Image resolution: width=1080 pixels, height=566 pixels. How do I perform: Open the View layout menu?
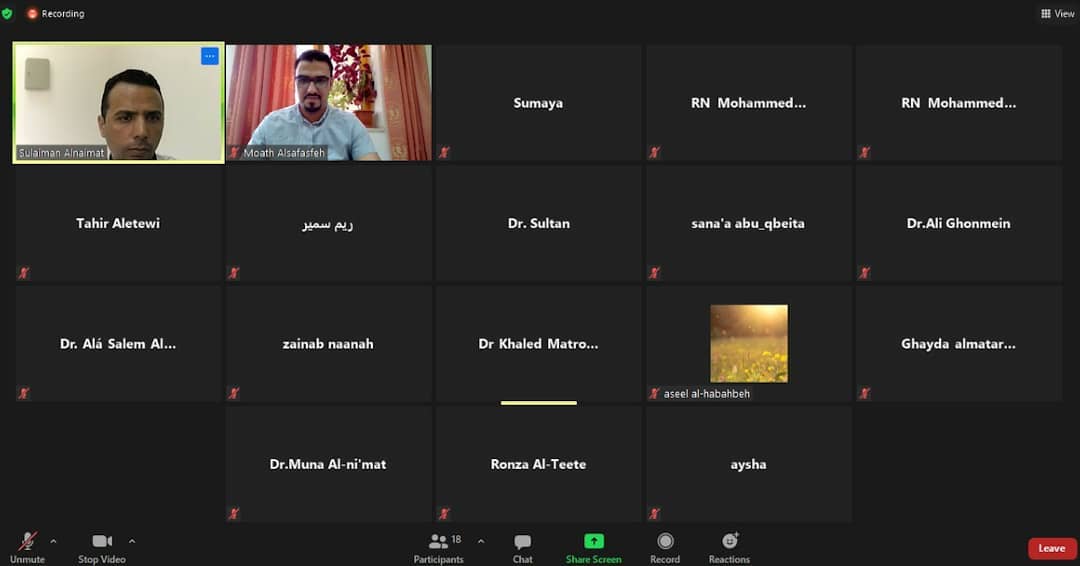coord(1057,14)
